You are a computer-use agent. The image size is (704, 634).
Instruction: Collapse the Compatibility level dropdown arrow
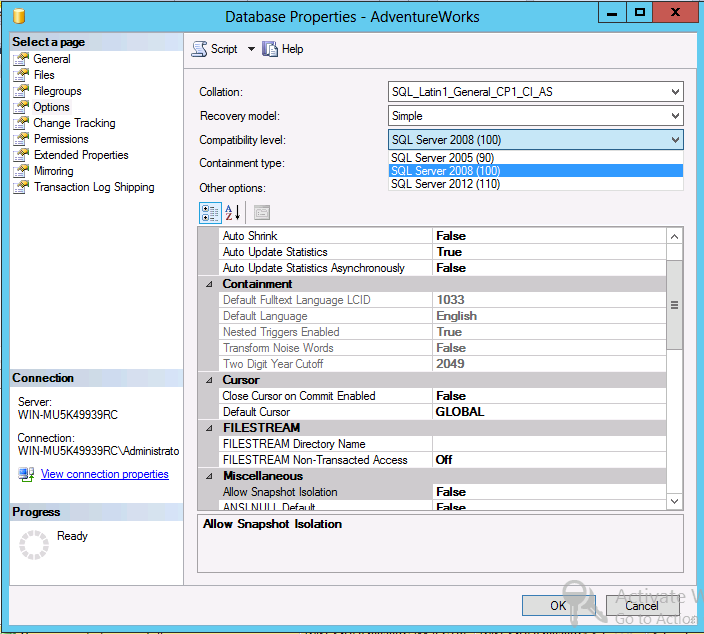coord(675,140)
